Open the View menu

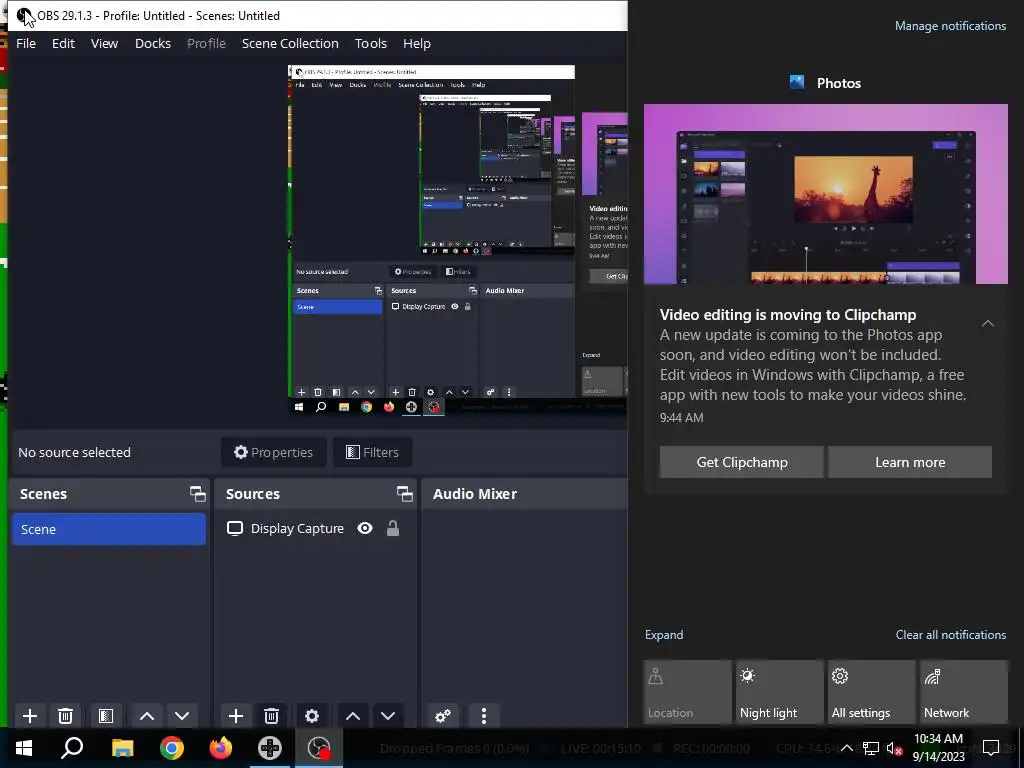[x=104, y=43]
